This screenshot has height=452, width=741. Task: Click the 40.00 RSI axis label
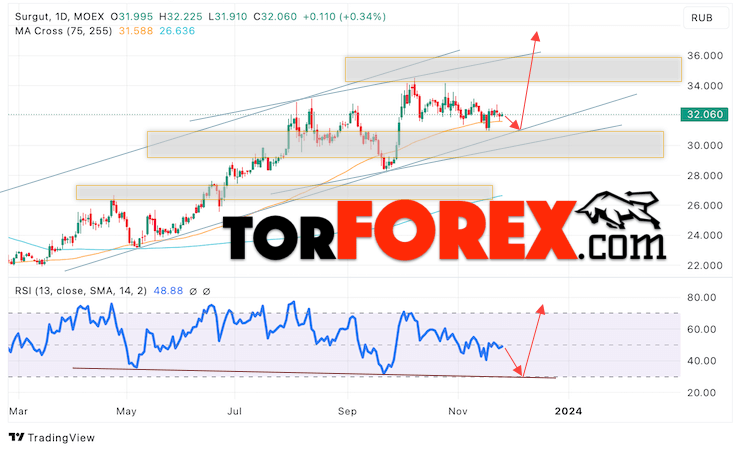[702, 361]
